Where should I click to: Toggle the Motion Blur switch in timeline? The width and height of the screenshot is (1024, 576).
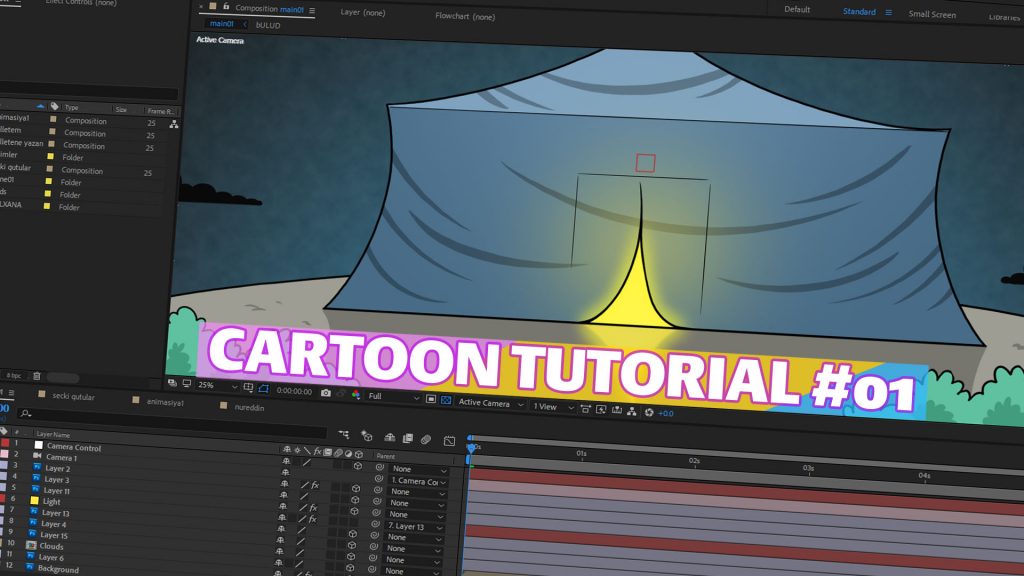(426, 440)
